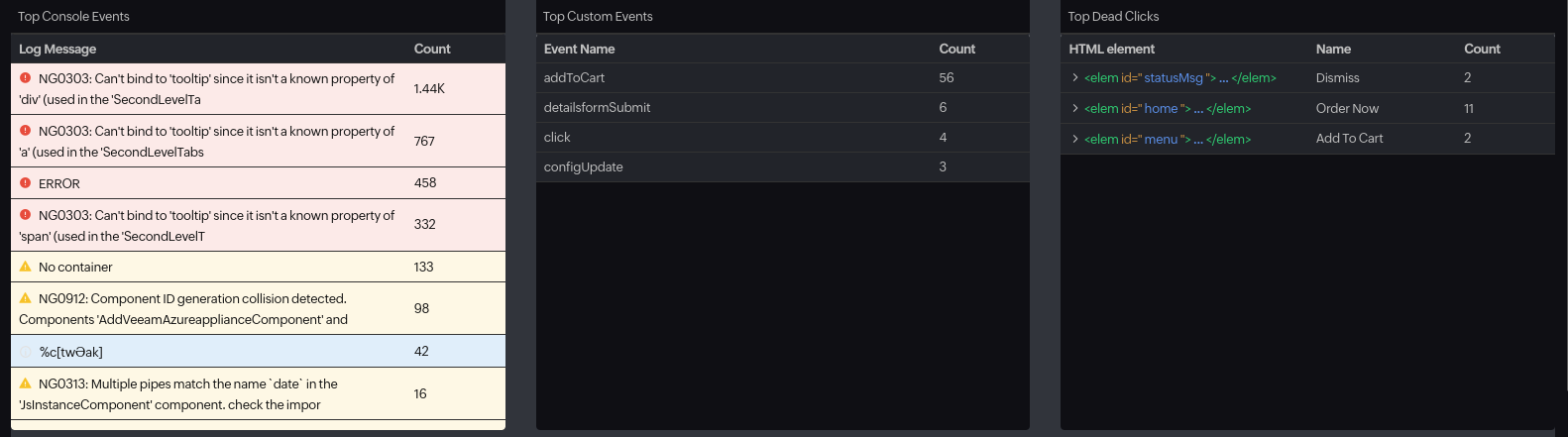
Task: Click error icon on 'a' SecondLevelTabs row
Action: (x=26, y=130)
